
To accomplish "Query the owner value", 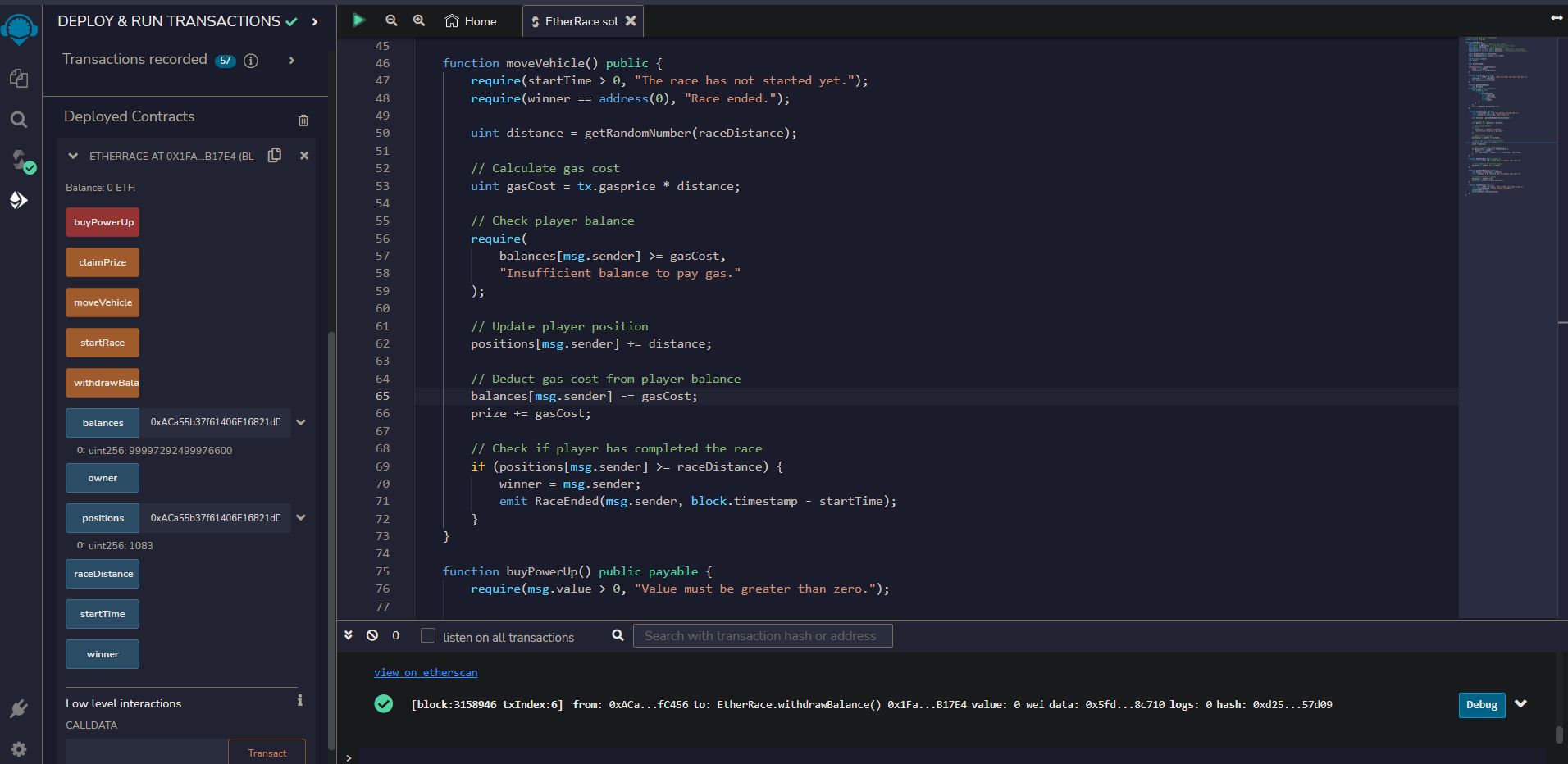I will (x=103, y=478).
